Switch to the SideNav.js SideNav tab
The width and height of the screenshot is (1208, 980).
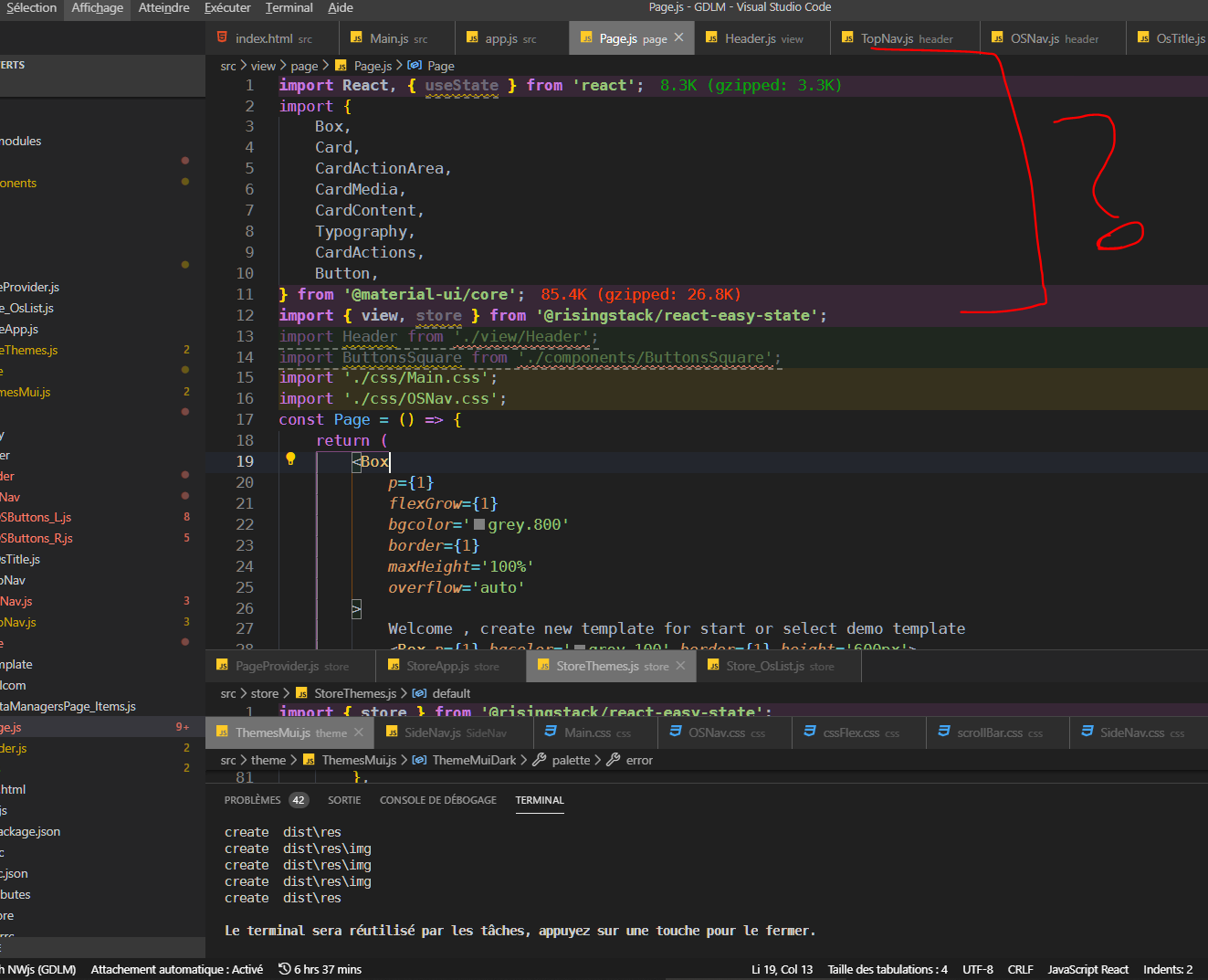(x=454, y=732)
